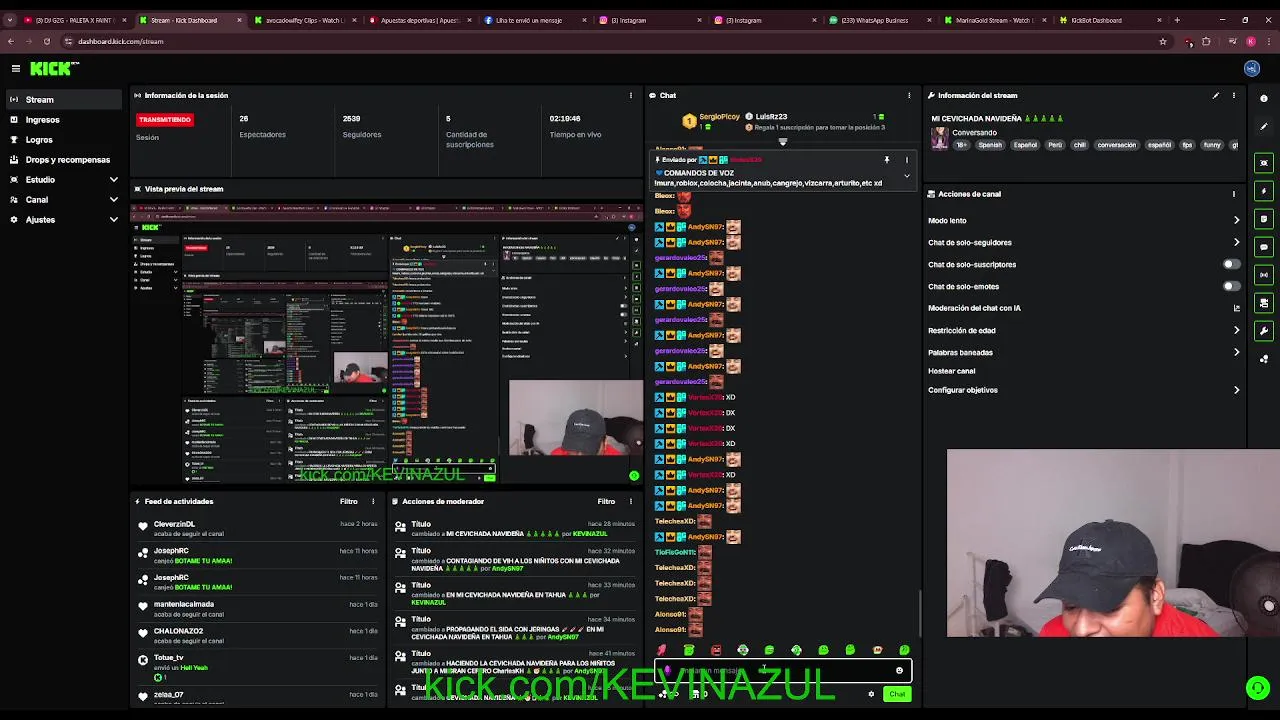Toggle the lightning bolt panel icon
The height and width of the screenshot is (720, 1280).
coord(1265,191)
